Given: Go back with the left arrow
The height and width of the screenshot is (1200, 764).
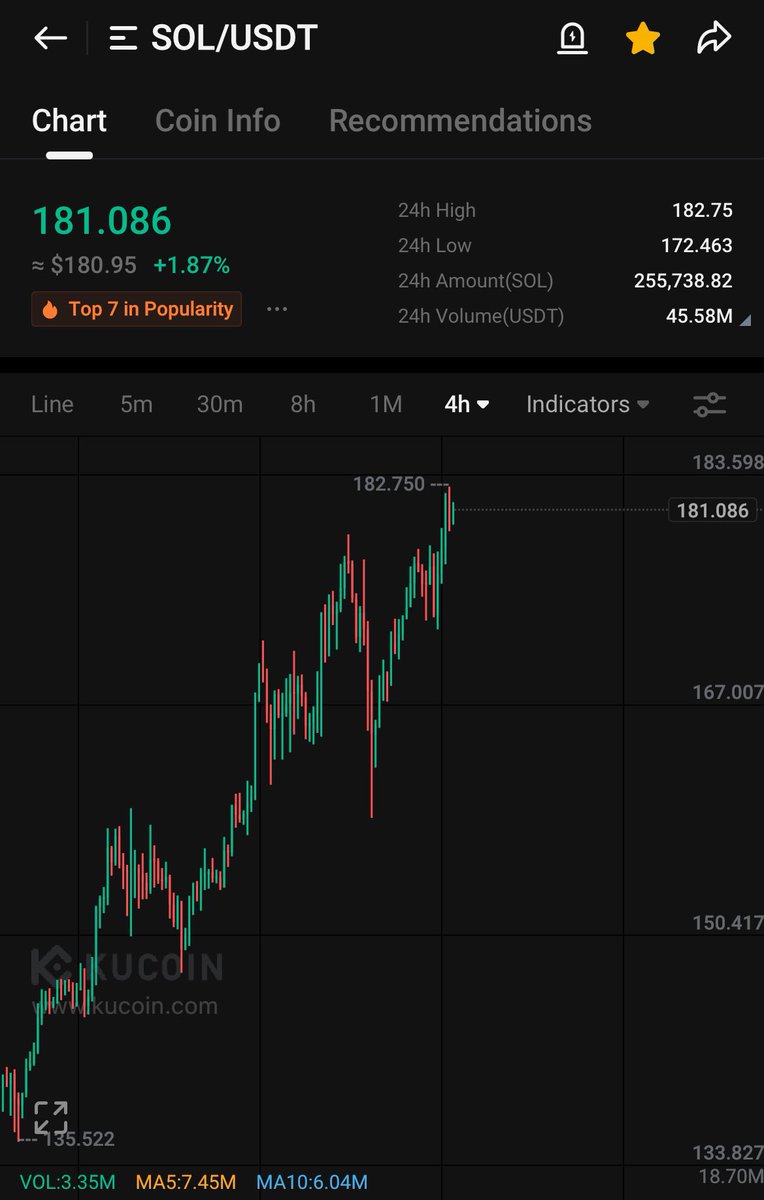Looking at the screenshot, I should coord(50,39).
